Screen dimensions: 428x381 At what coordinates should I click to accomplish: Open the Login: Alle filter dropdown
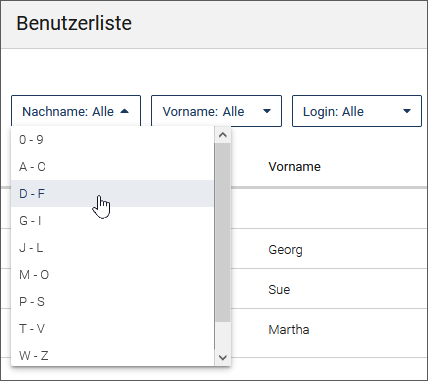point(357,111)
